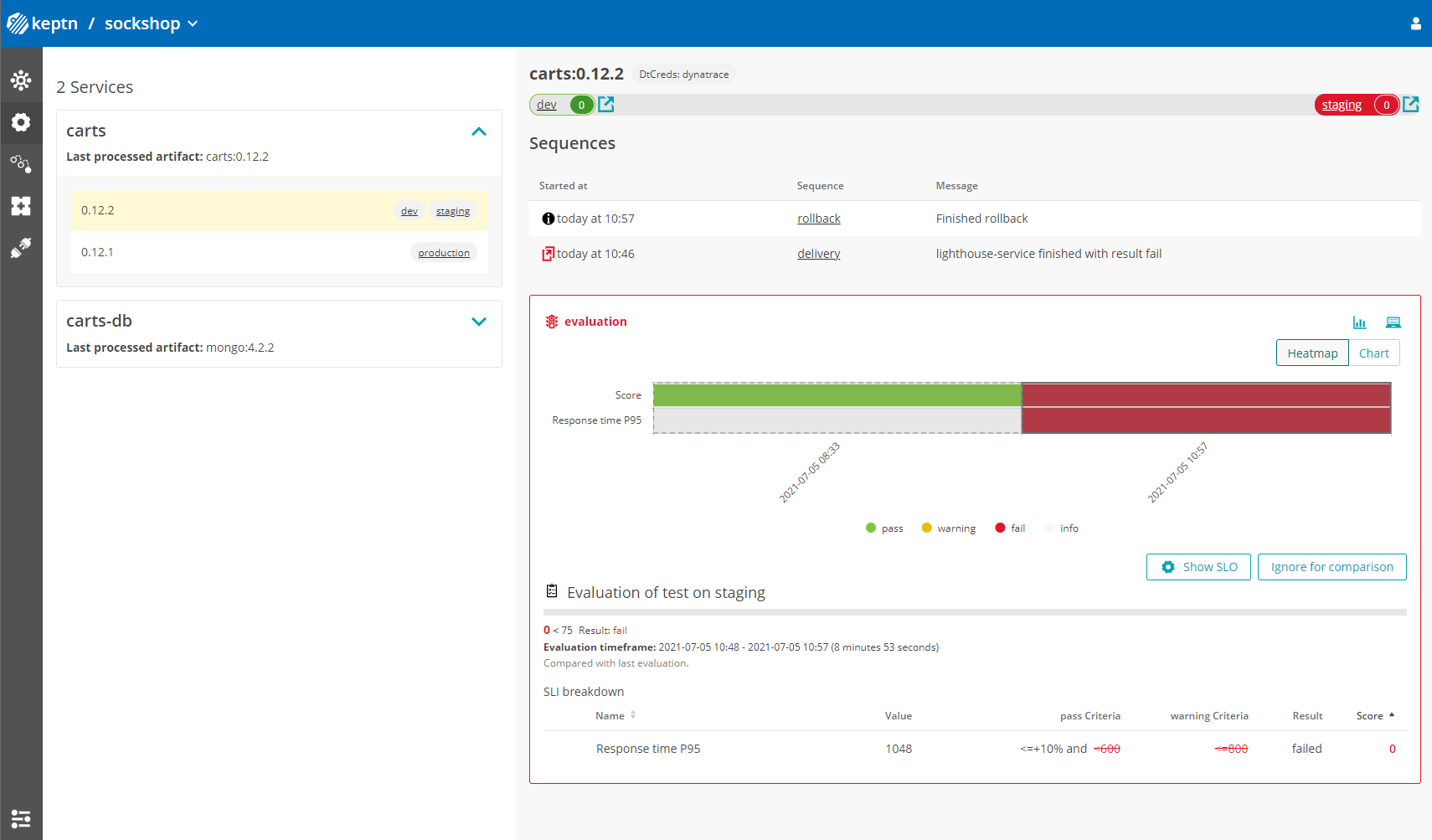Click the lighthouse-service finished with result fail message
Image resolution: width=1432 pixels, height=840 pixels.
tap(1048, 254)
